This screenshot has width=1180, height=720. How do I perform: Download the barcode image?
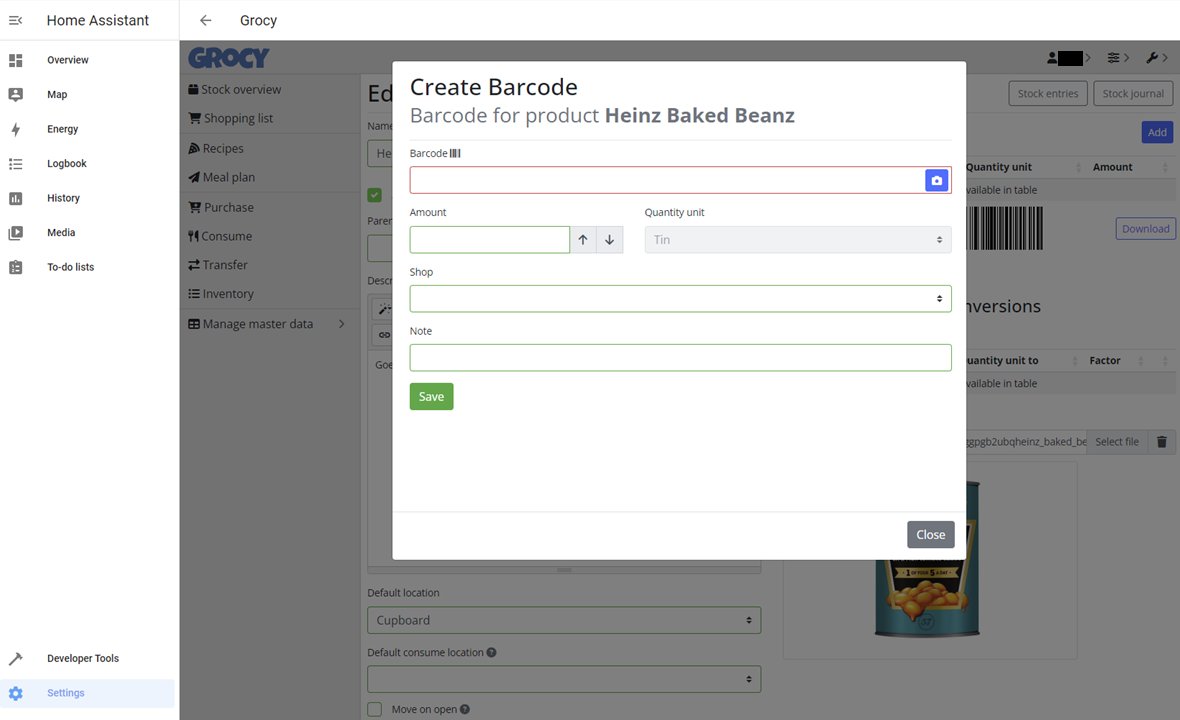click(1145, 229)
